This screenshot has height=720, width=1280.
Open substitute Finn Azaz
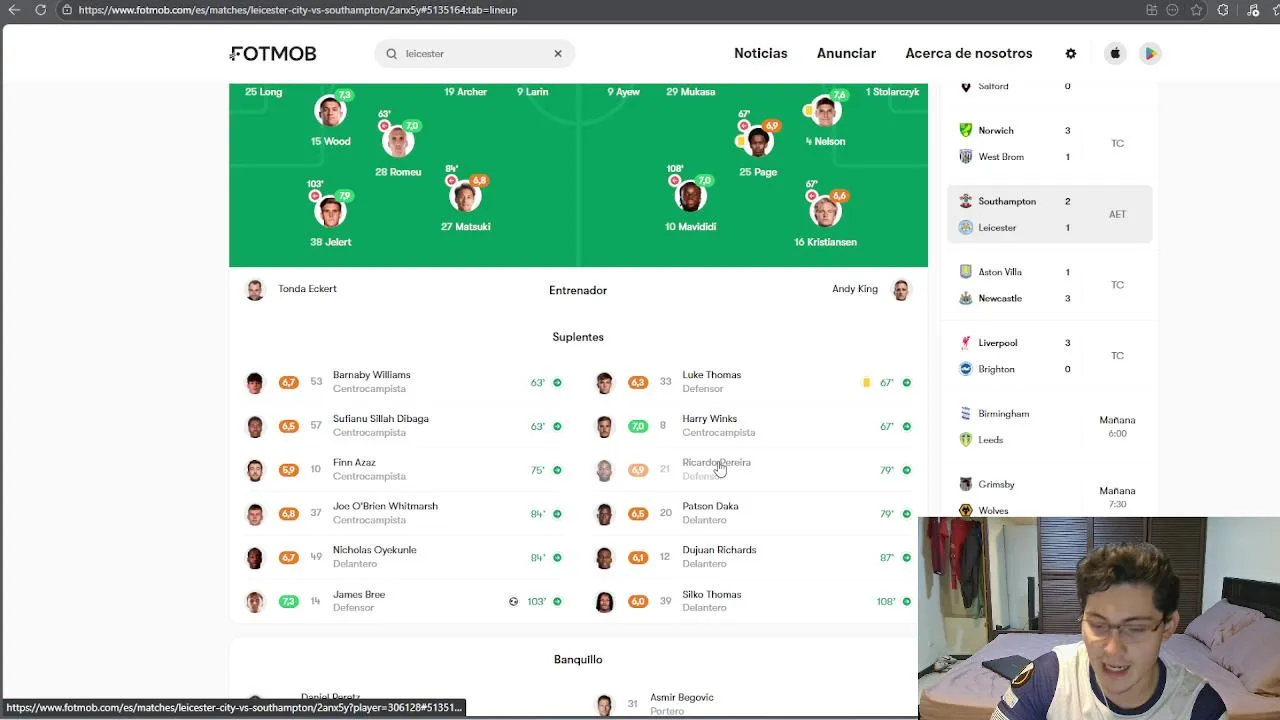pos(403,470)
